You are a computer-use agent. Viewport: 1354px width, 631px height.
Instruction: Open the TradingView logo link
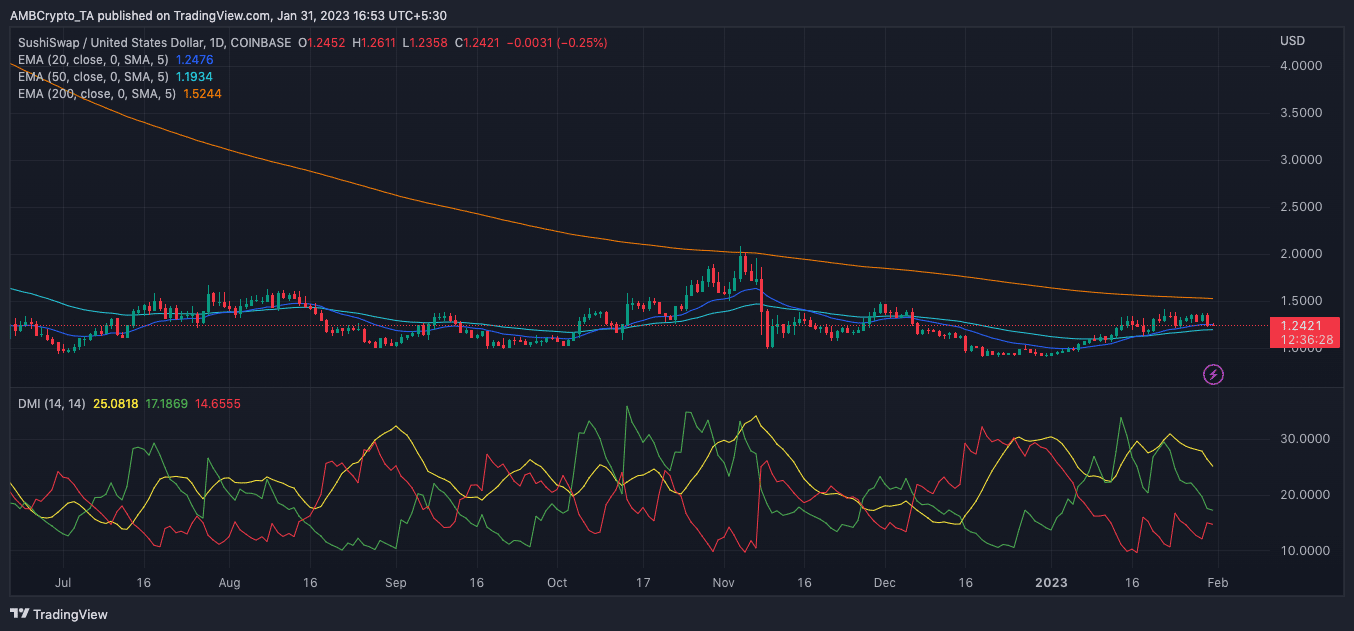pos(59,614)
